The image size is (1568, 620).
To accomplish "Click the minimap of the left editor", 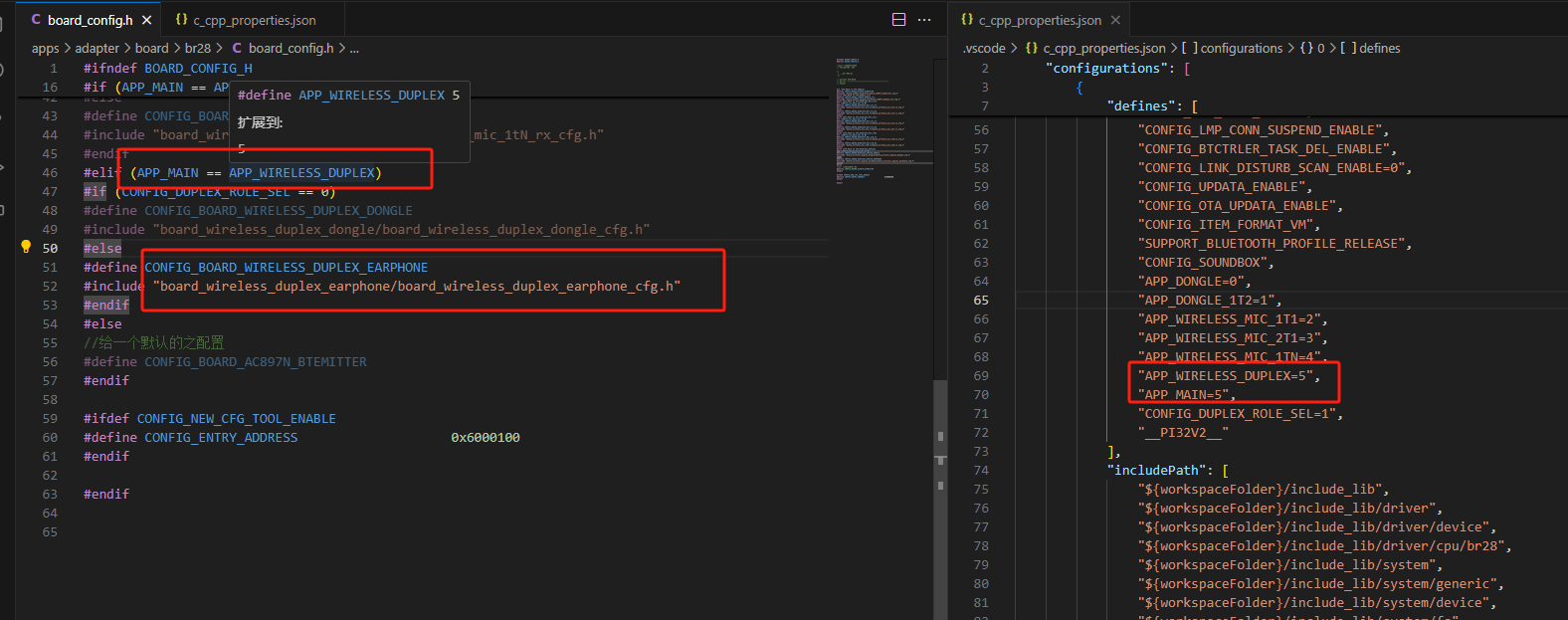I will pos(883,119).
